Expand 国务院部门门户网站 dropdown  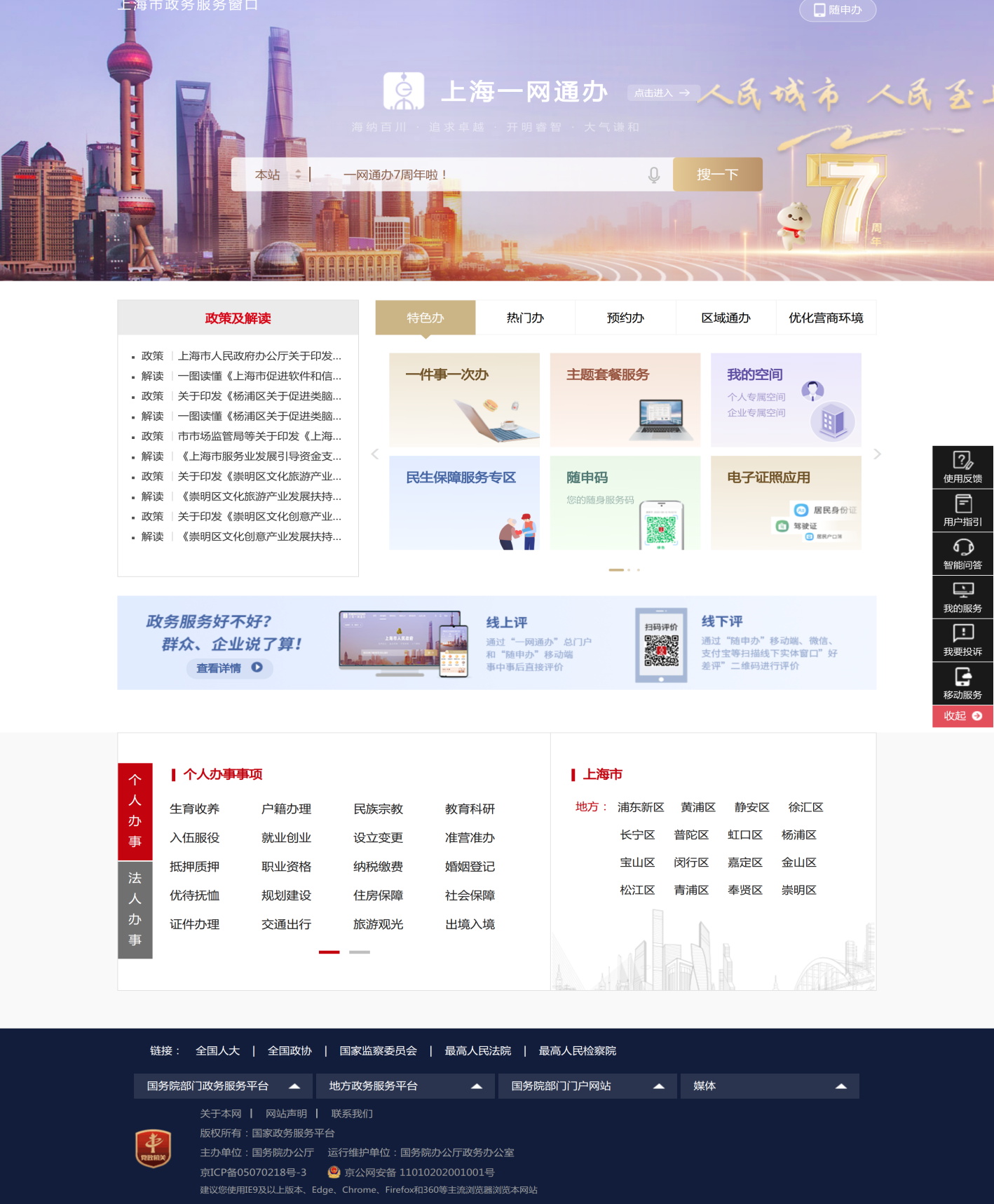click(587, 1085)
